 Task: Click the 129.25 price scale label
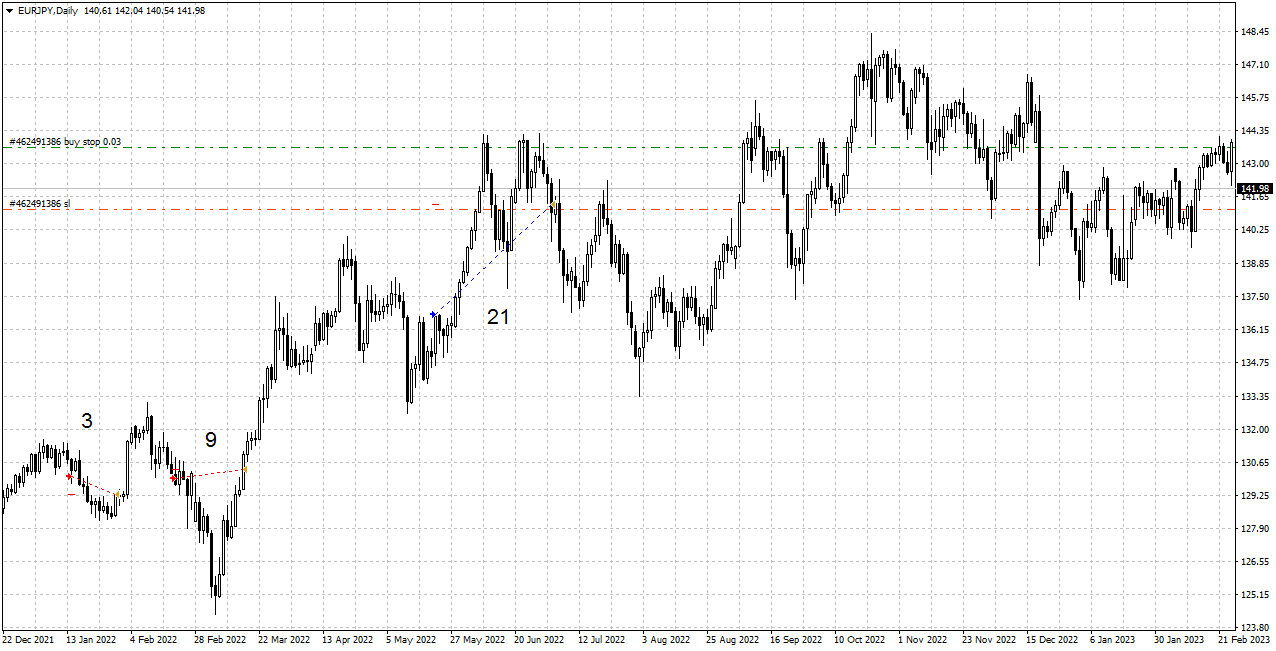click(1255, 496)
